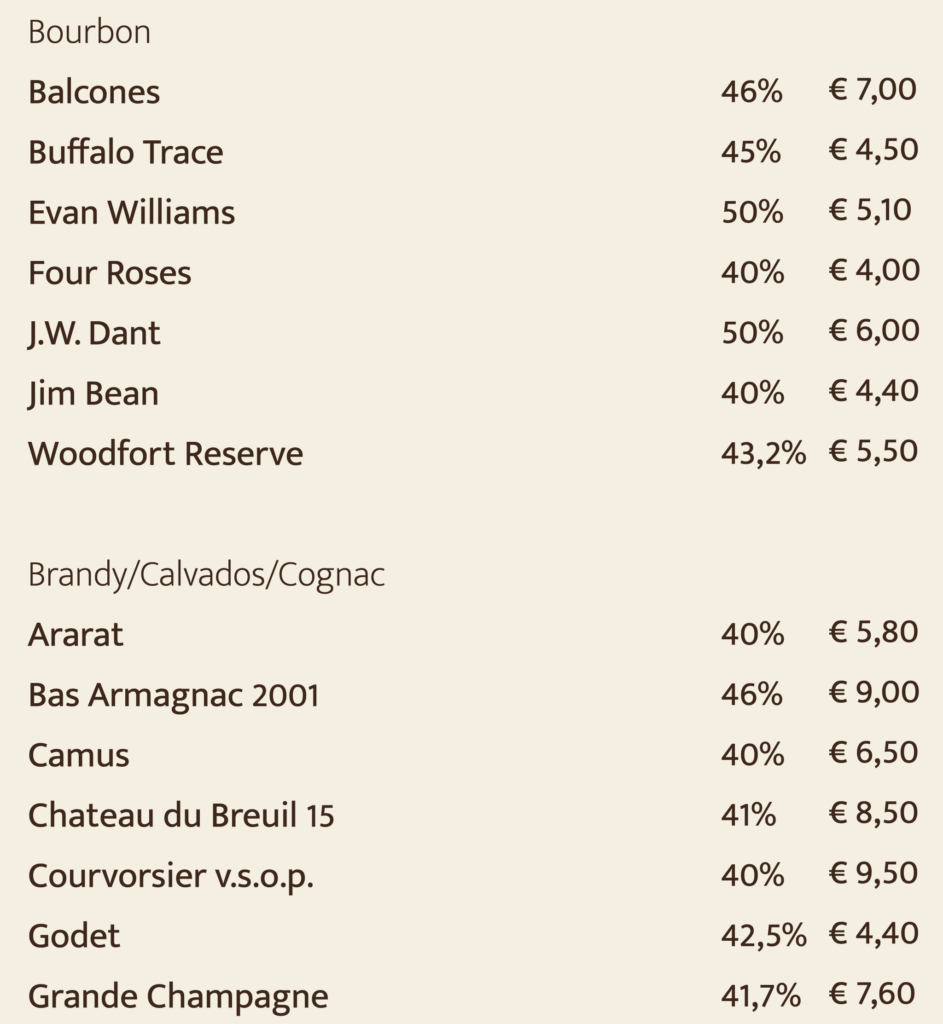Select the Bourbon section heading
This screenshot has height=1024, width=943.
pos(89,32)
